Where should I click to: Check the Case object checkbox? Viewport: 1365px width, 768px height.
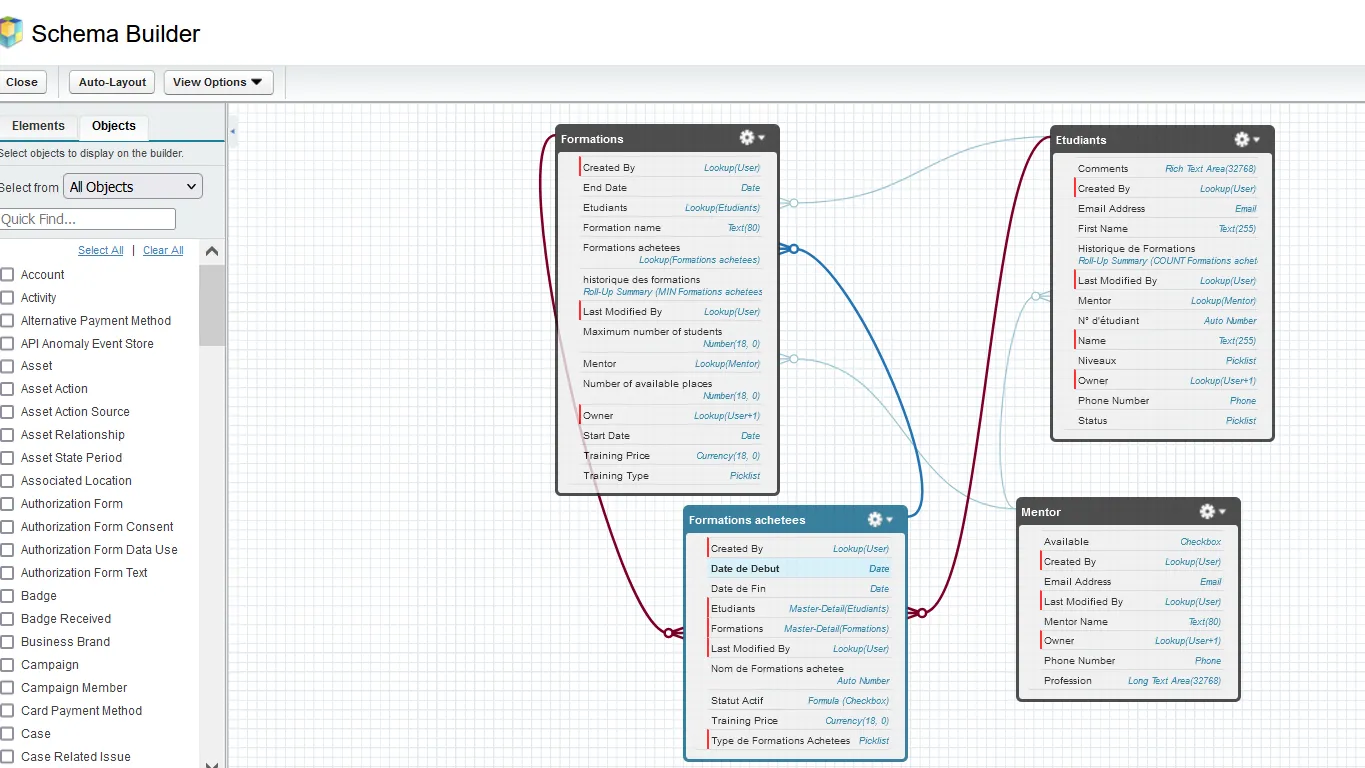(7, 733)
